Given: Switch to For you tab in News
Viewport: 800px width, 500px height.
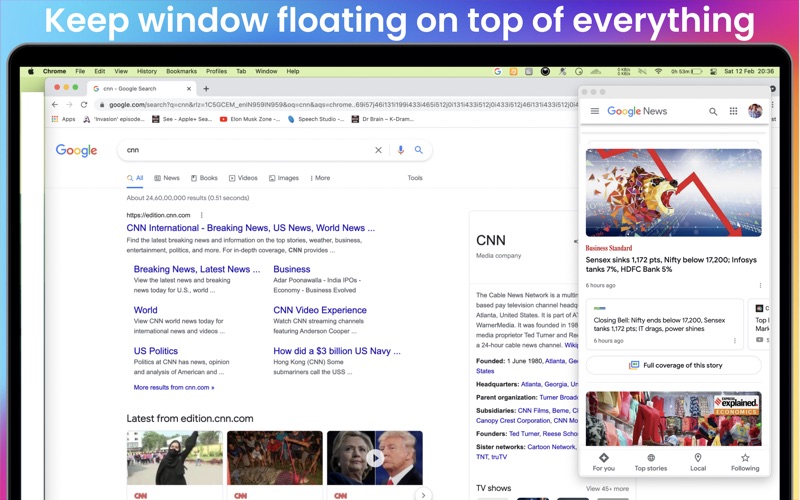Looking at the screenshot, I should 604,462.
